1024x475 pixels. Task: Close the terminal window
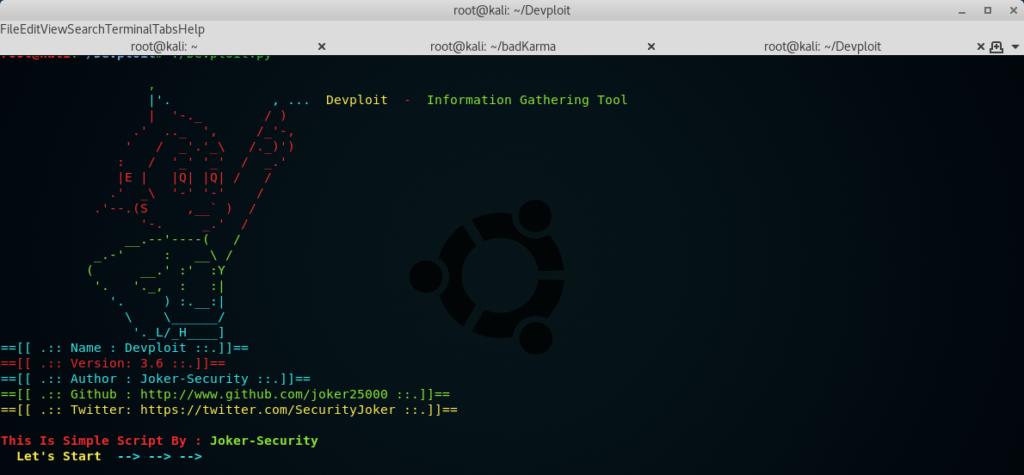[1013, 10]
